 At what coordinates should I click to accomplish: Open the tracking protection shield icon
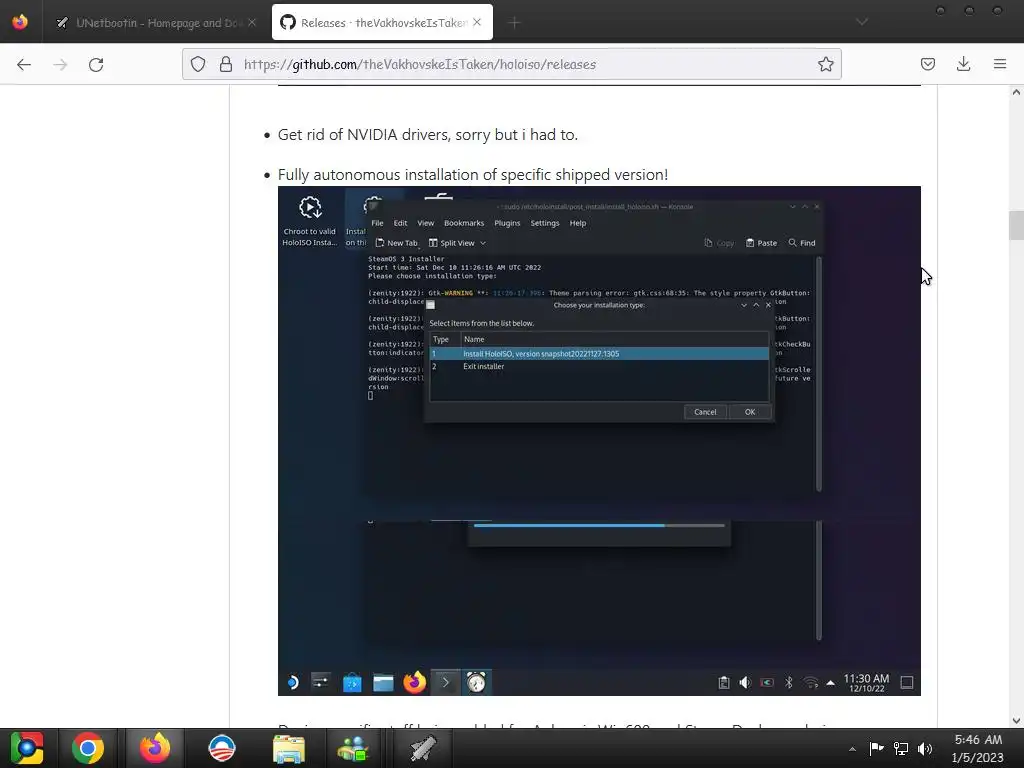click(x=198, y=64)
